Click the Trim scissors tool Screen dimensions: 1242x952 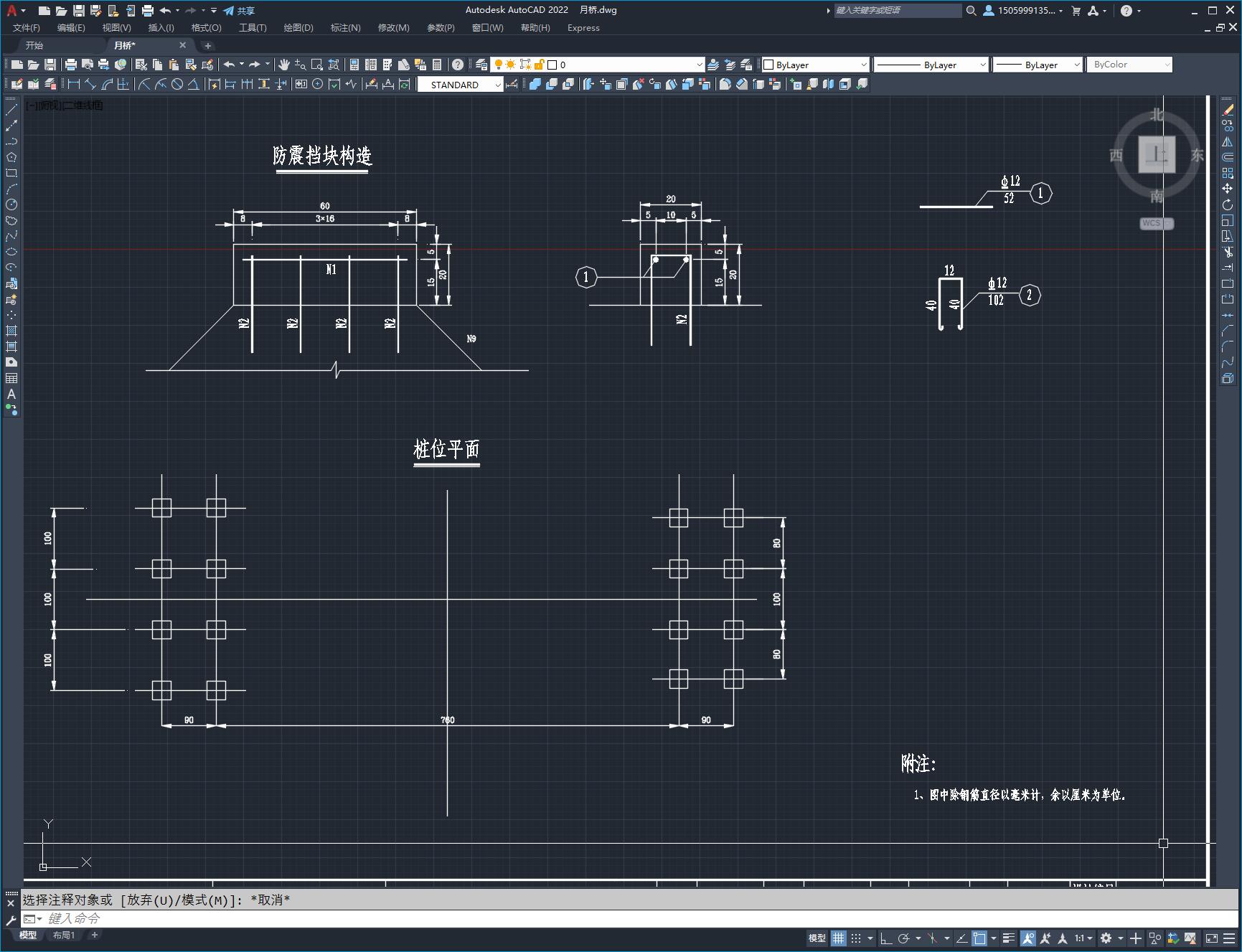[1228, 252]
